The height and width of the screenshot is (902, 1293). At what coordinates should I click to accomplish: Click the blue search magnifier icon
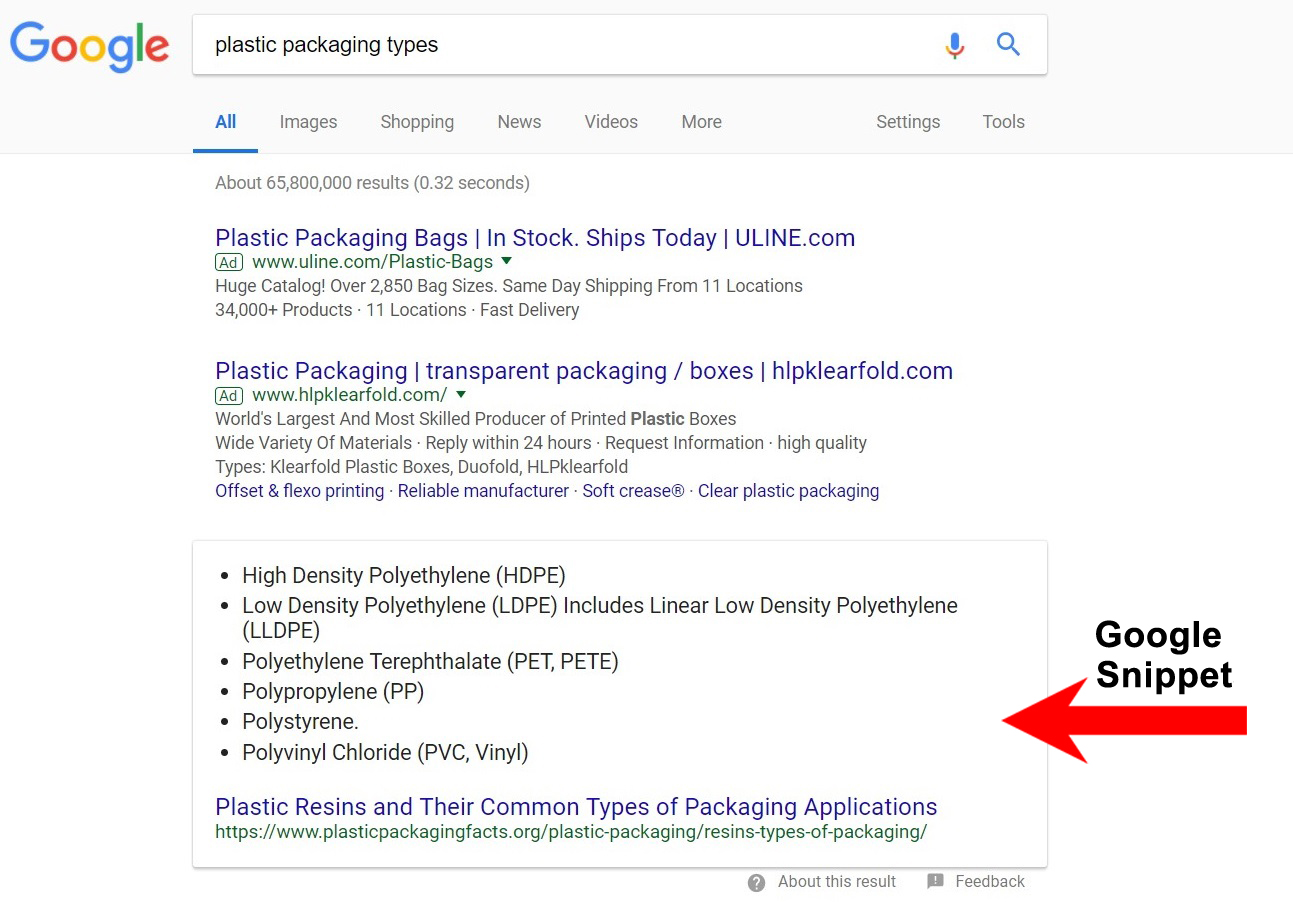[x=1008, y=44]
